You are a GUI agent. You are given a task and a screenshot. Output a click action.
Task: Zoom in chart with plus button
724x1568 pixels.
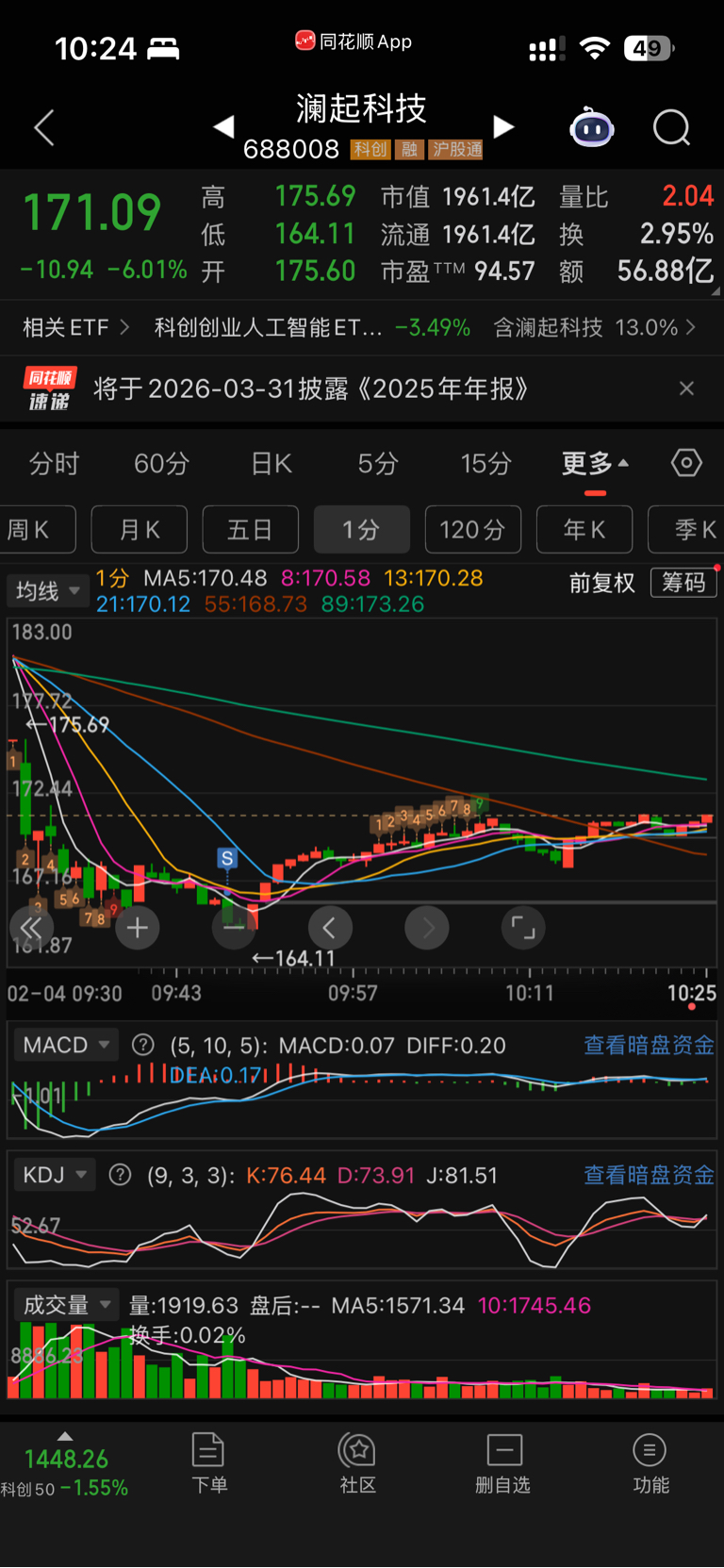pos(138,928)
